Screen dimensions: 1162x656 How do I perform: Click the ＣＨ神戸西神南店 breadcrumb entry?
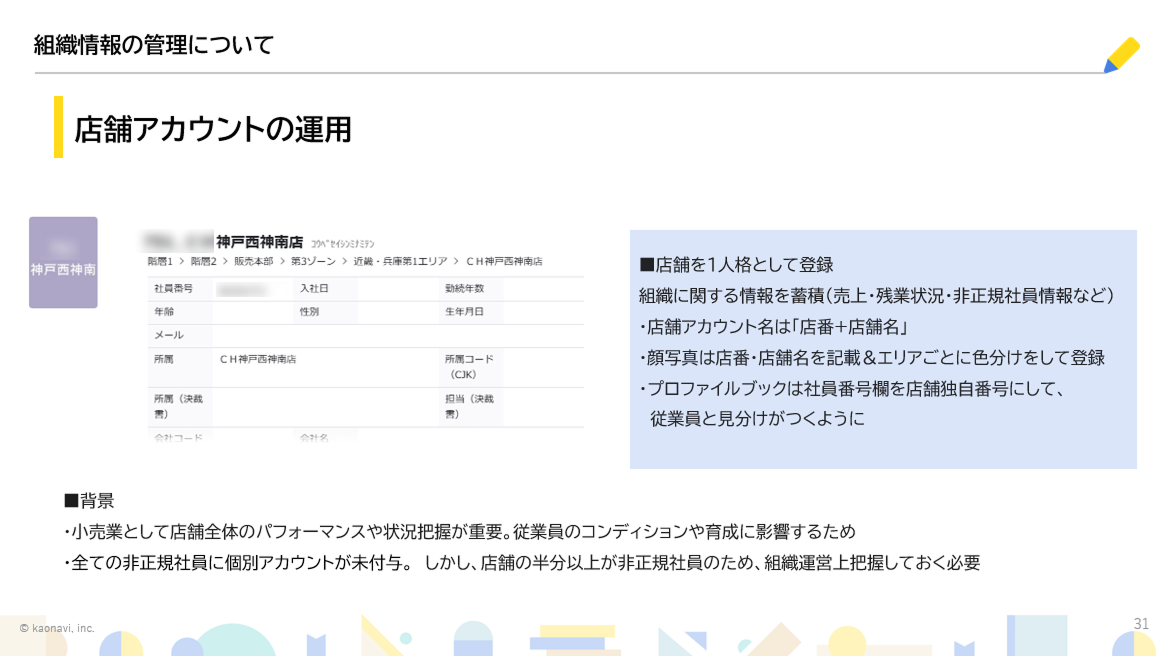[x=504, y=262]
